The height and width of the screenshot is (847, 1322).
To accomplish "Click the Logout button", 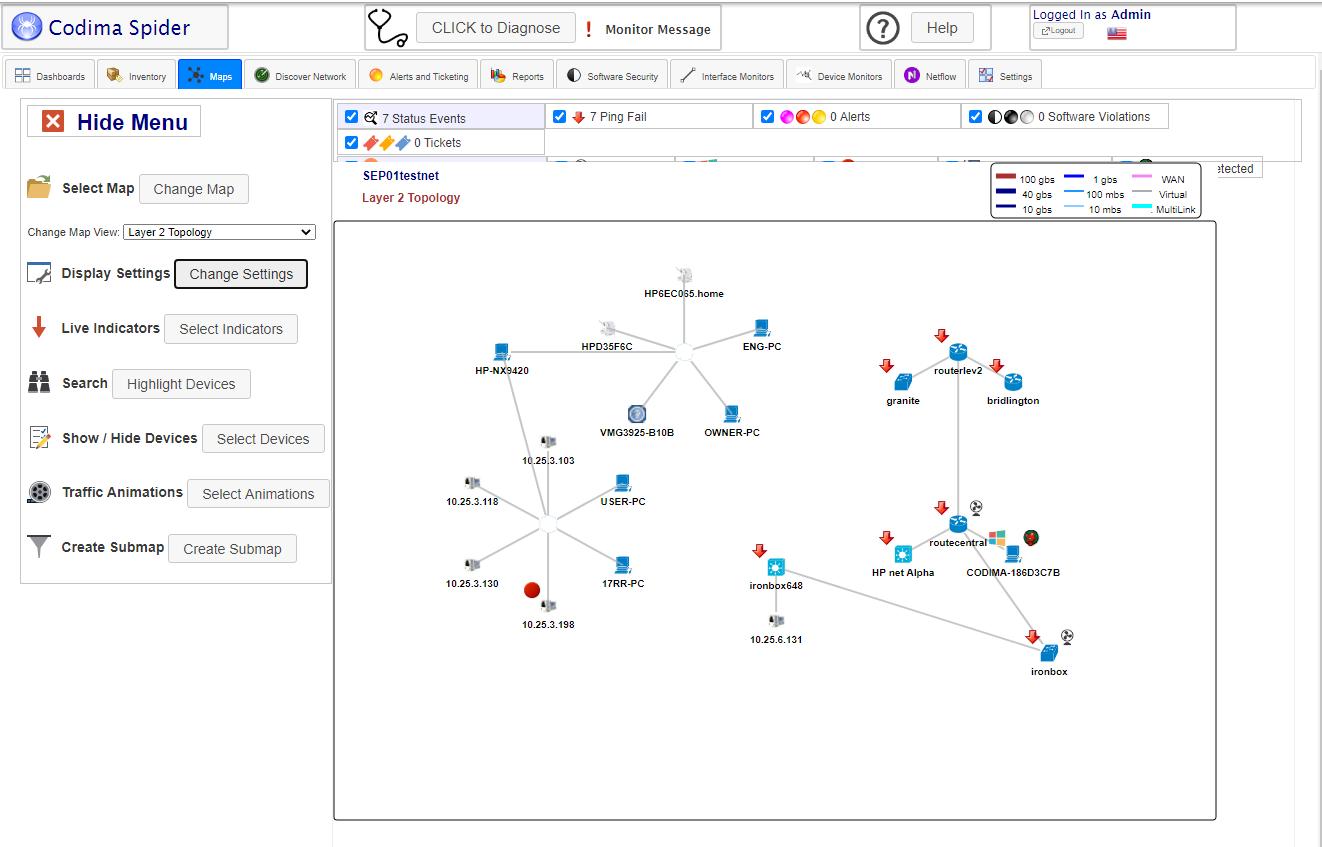I will pyautogui.click(x=1058, y=31).
